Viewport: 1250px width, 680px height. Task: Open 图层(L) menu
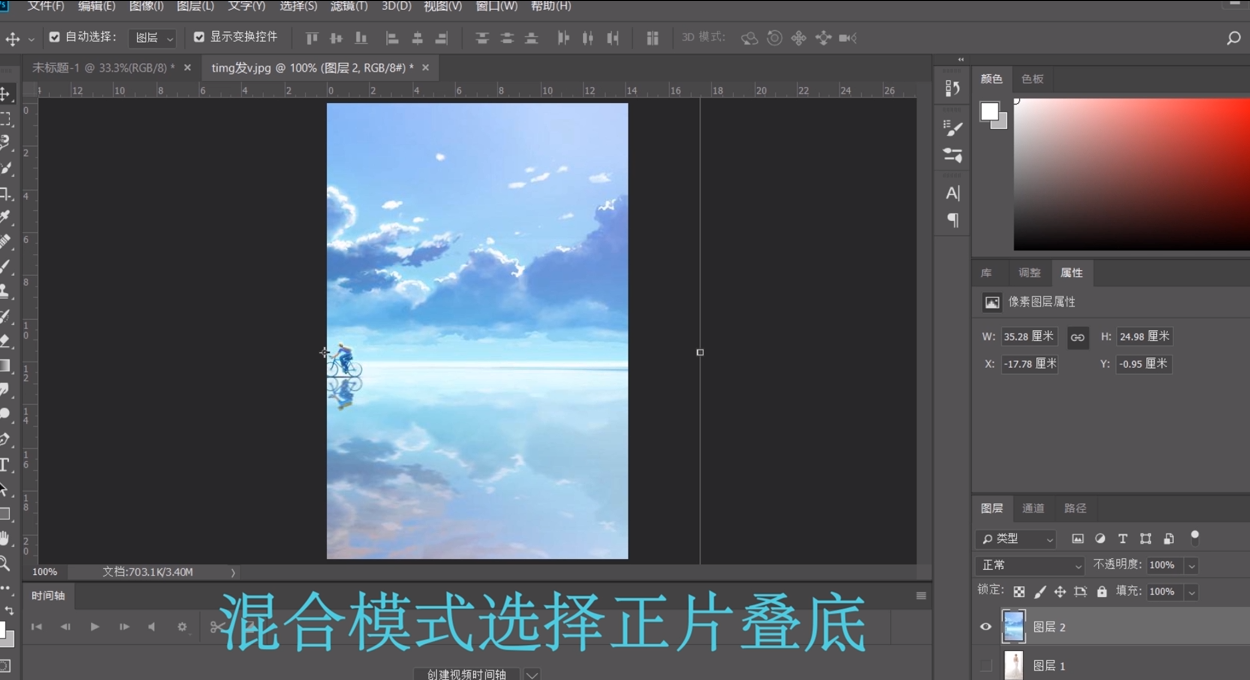(x=195, y=6)
